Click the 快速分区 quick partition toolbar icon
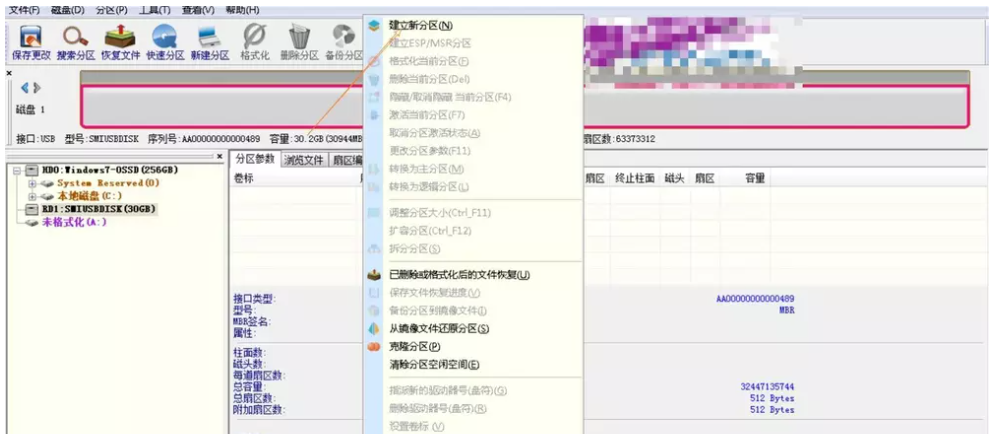The image size is (998, 434). coord(164,37)
